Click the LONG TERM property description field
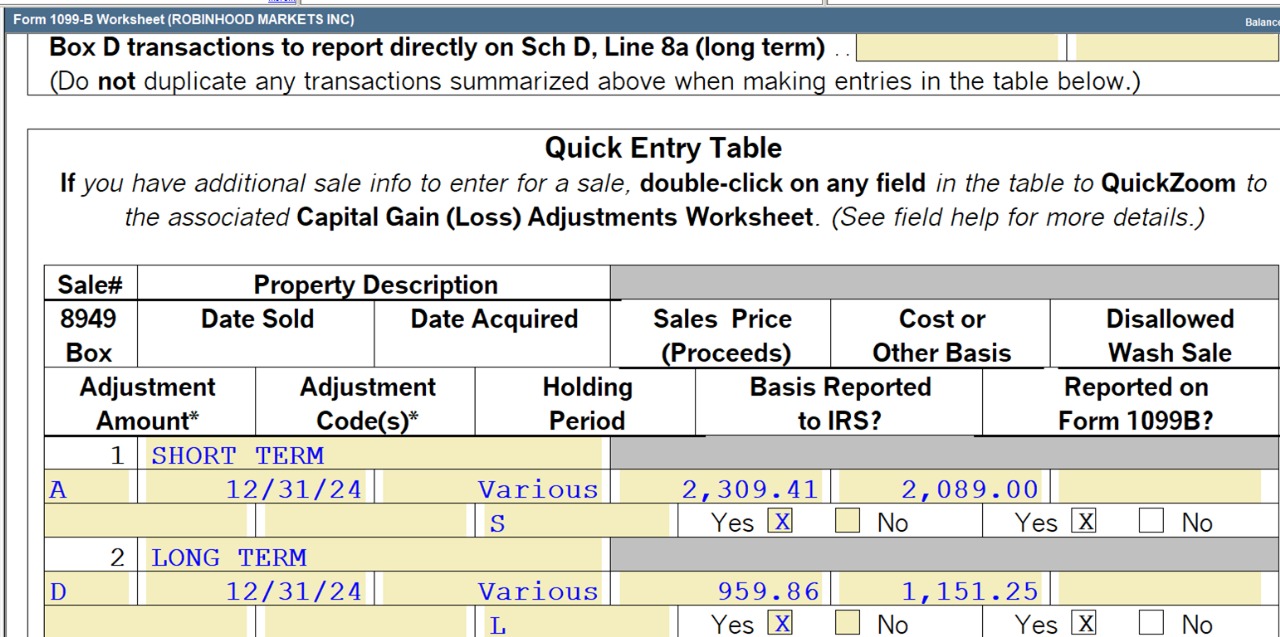Viewport: 1280px width, 637px height. (x=375, y=558)
